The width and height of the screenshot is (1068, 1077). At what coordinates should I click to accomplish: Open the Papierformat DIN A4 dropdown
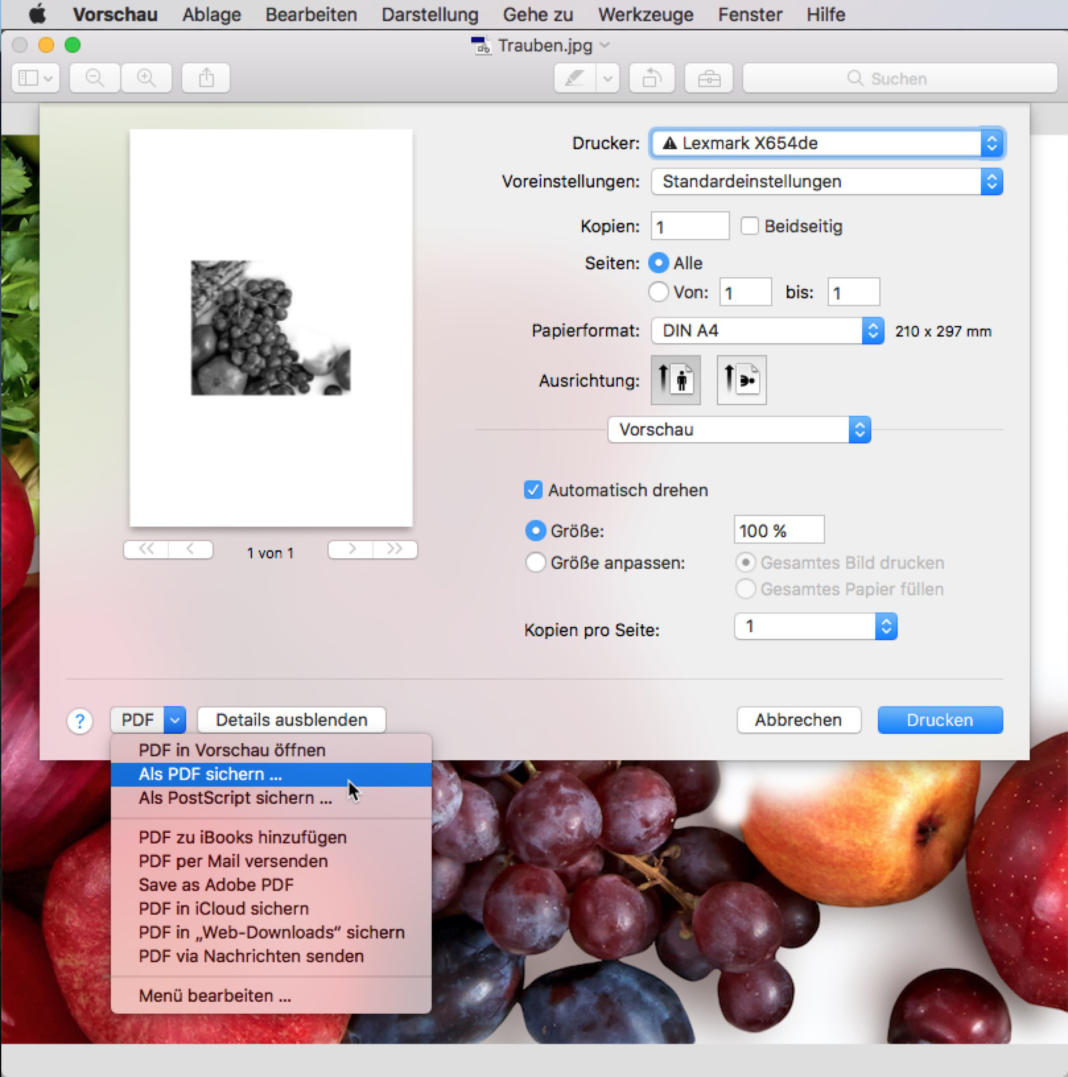tap(766, 331)
